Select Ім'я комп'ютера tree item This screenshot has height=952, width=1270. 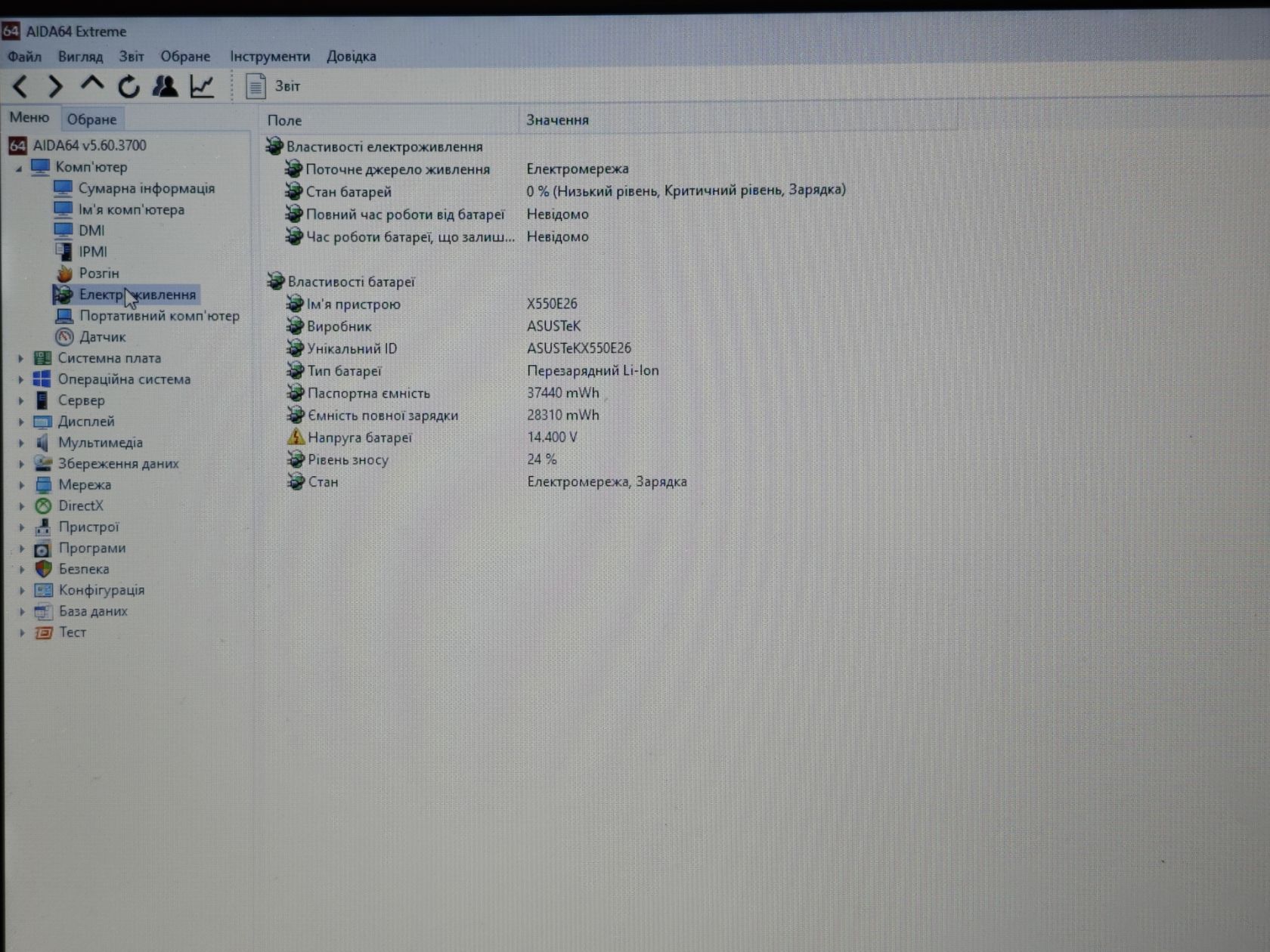132,209
